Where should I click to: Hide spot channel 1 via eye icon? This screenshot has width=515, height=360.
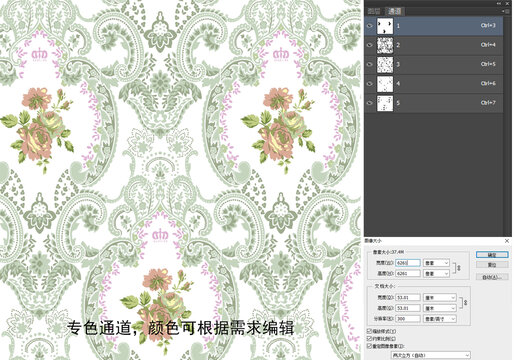[369, 26]
